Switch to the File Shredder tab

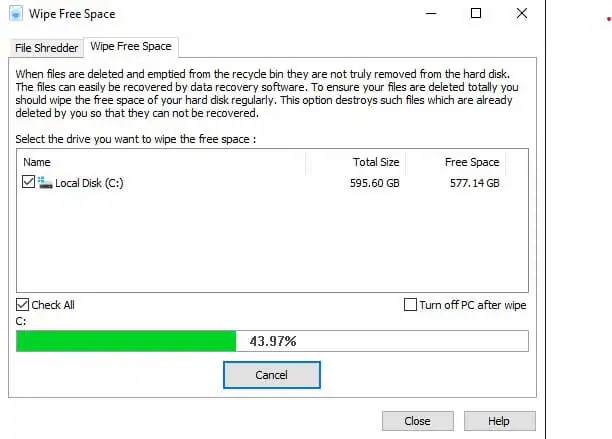[x=46, y=48]
